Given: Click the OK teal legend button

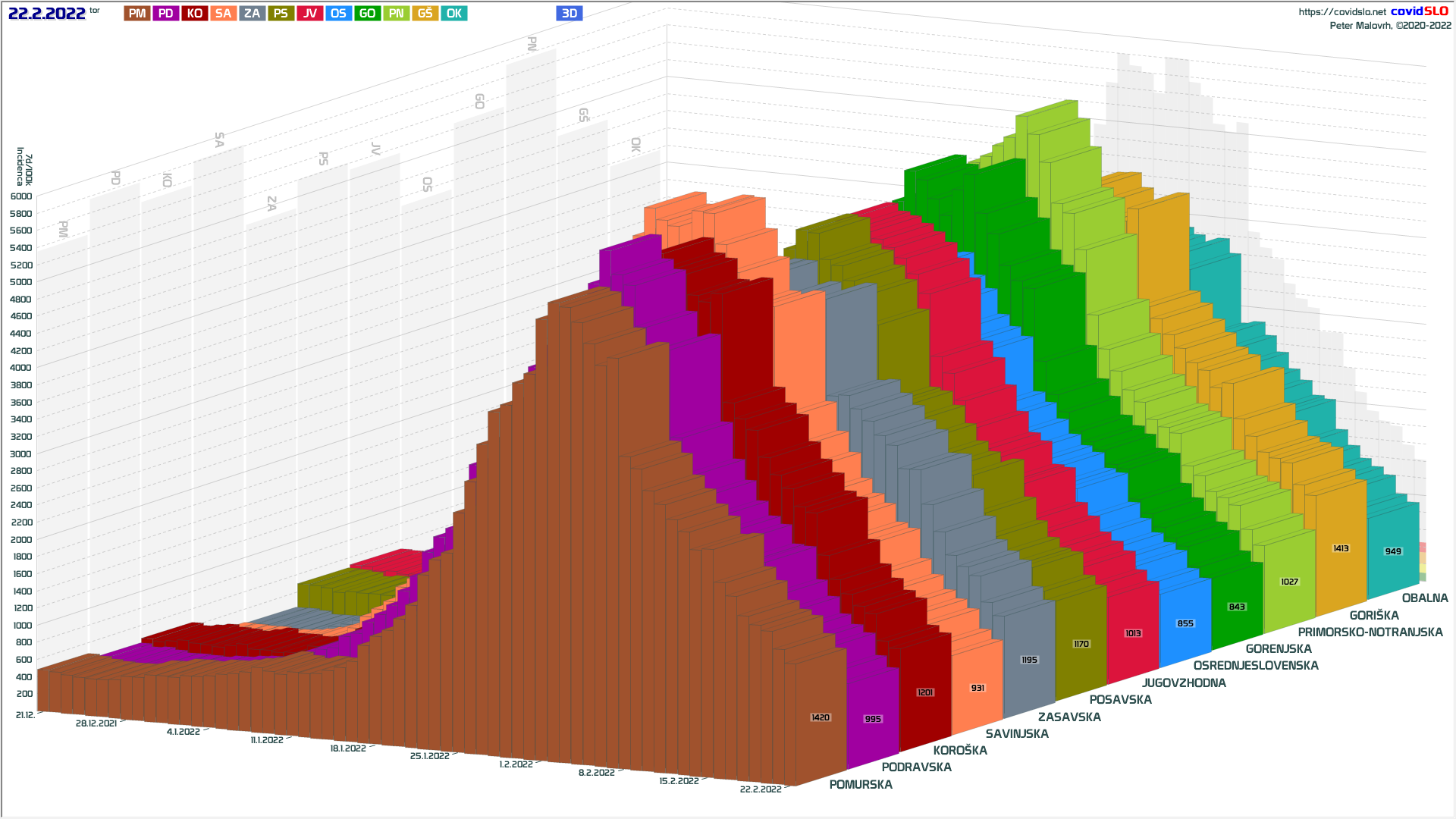Looking at the screenshot, I should 453,14.
